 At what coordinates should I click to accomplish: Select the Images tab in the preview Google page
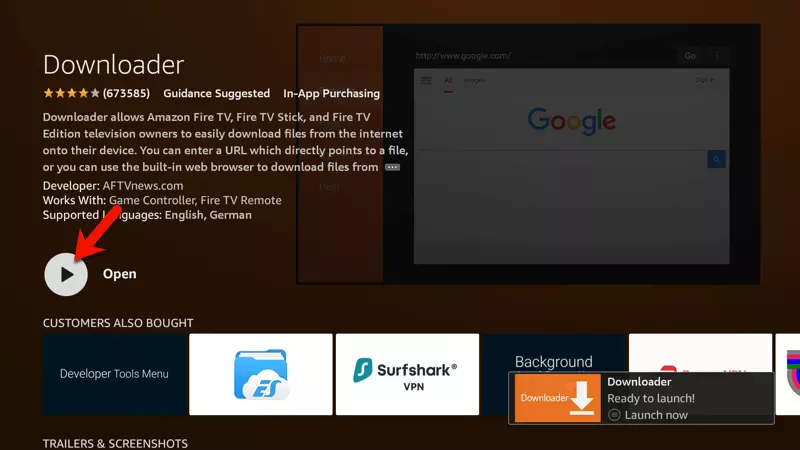coord(474,80)
